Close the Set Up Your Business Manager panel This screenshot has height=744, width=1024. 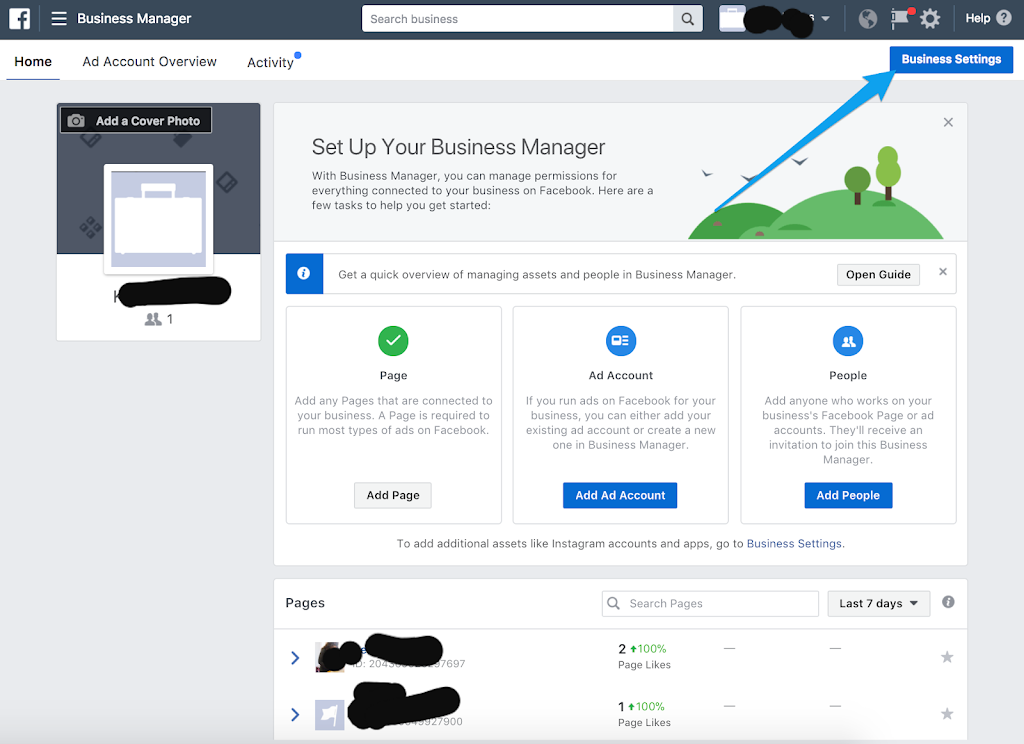948,122
